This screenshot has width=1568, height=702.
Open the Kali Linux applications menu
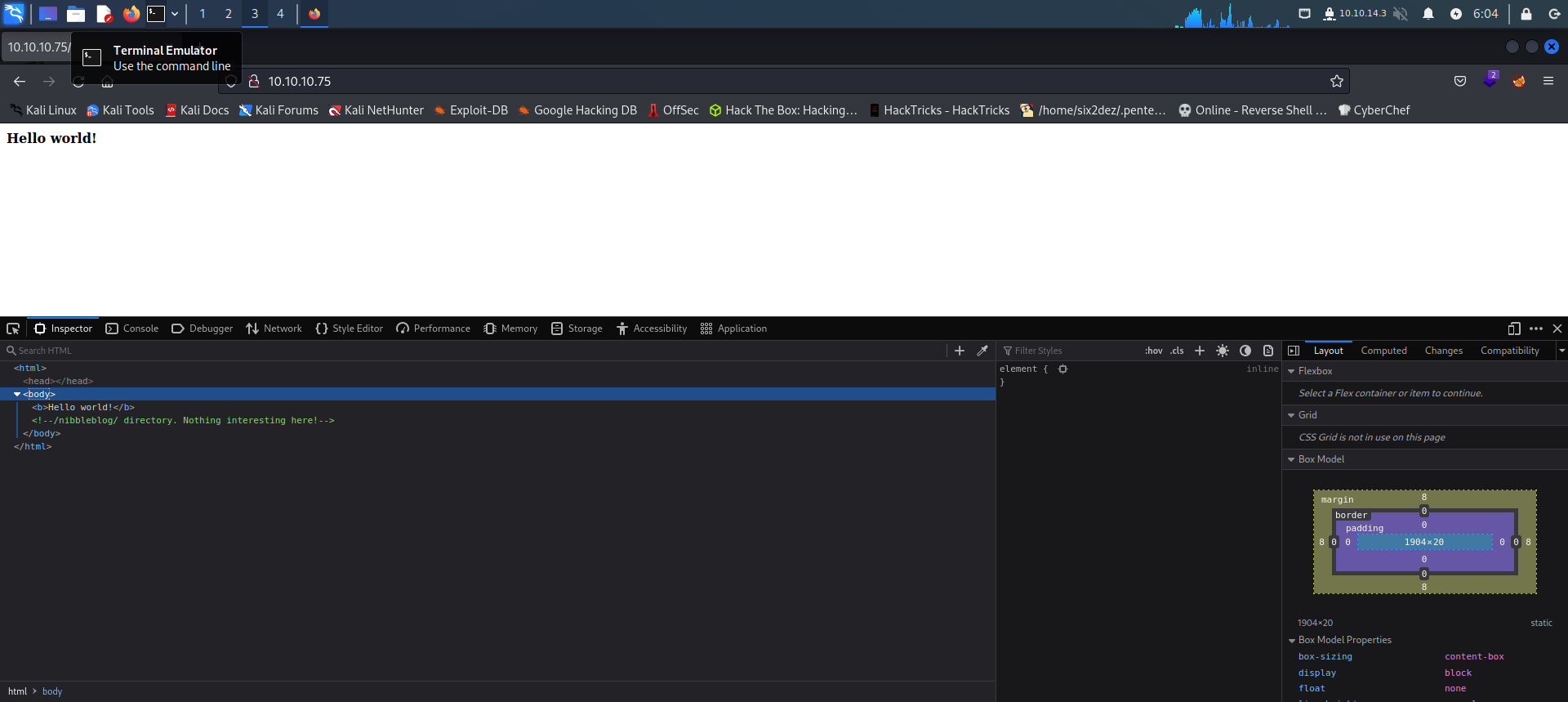click(x=15, y=14)
